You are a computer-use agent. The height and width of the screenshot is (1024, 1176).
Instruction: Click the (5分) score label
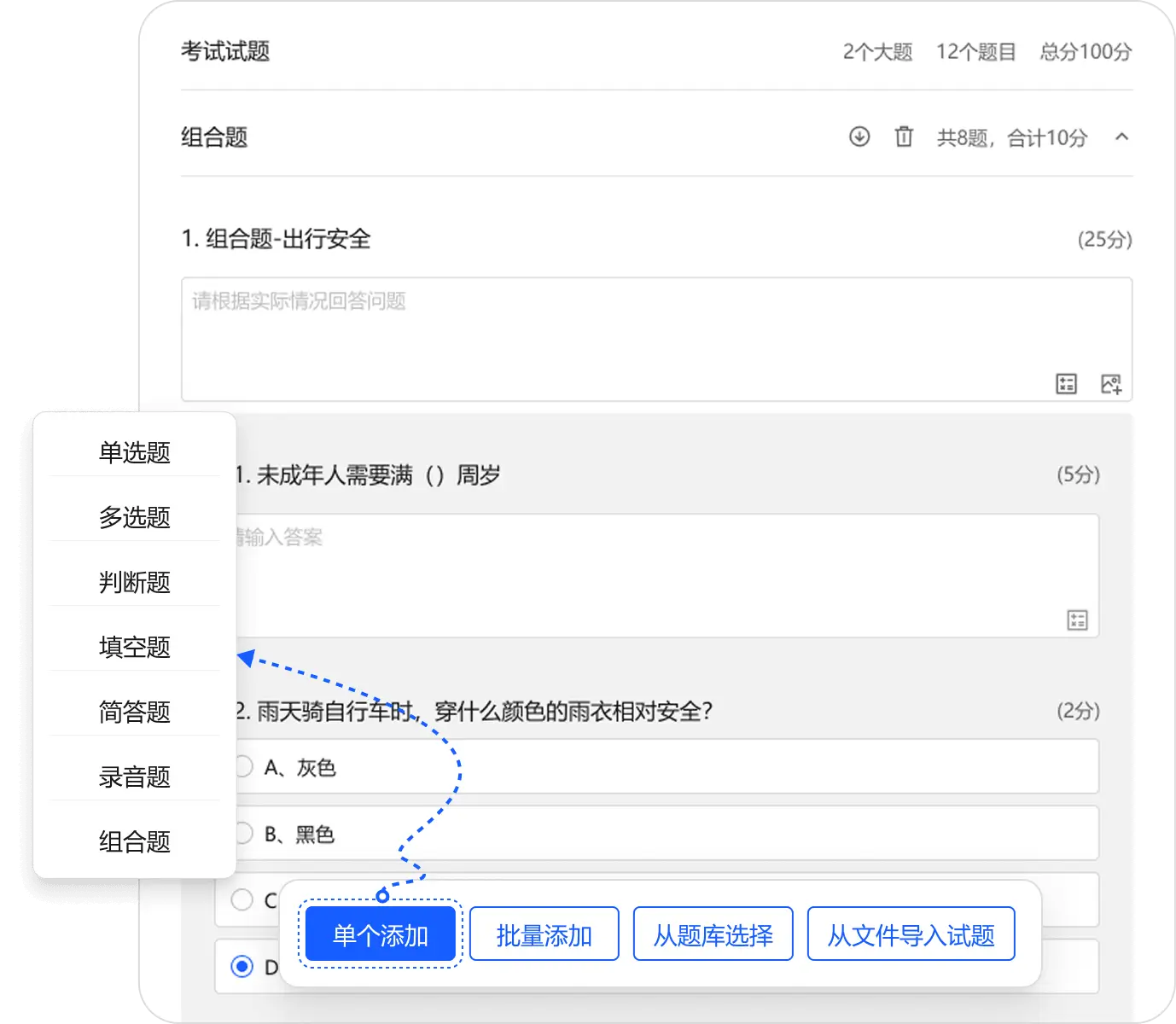(x=1079, y=474)
